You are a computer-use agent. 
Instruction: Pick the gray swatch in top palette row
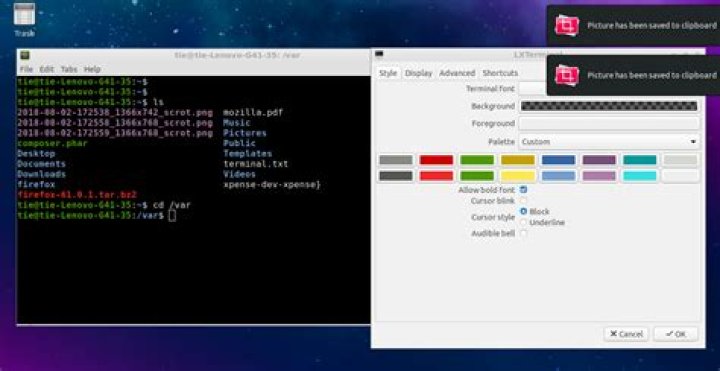point(395,160)
